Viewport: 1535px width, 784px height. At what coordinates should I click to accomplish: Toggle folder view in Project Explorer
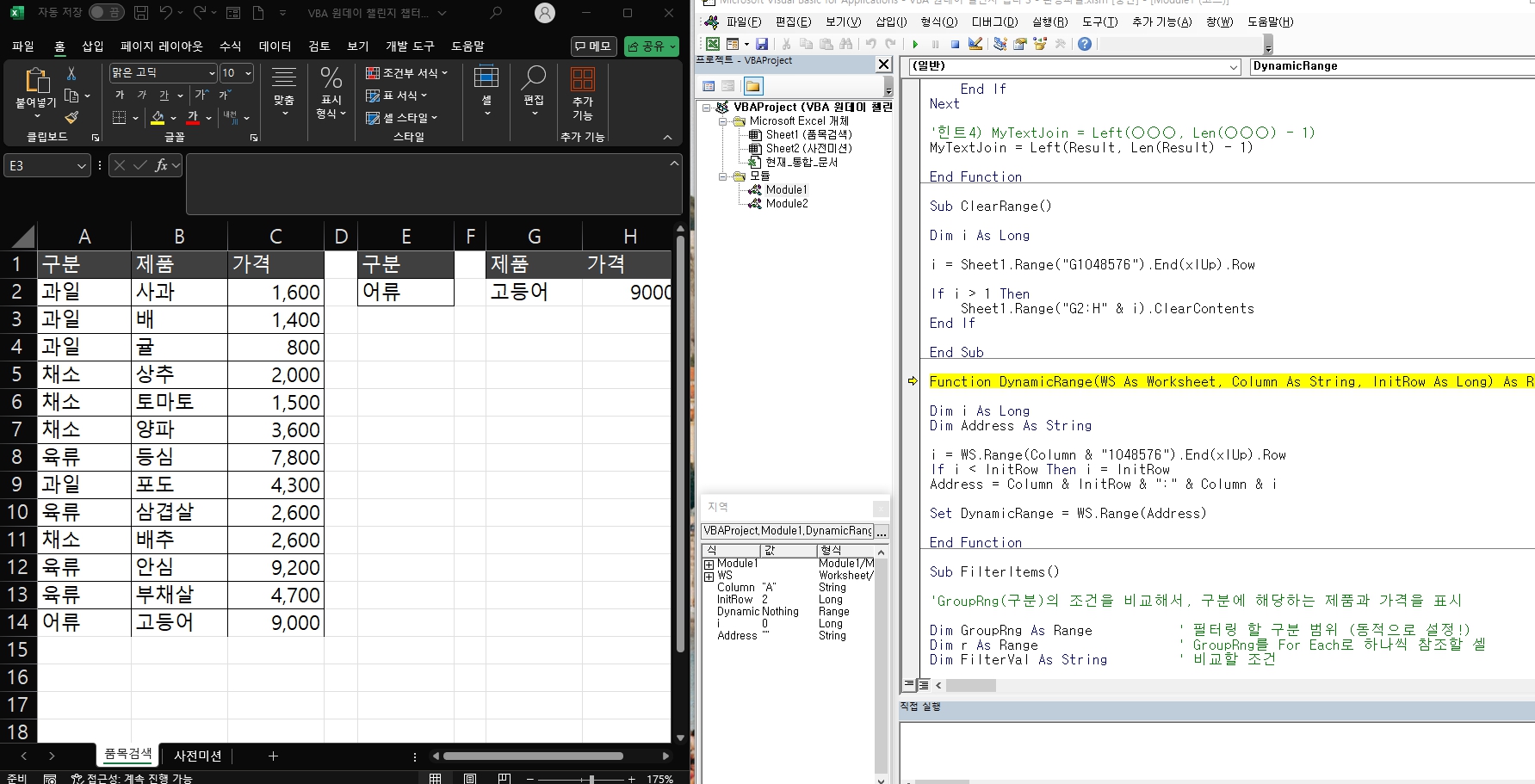(x=752, y=86)
